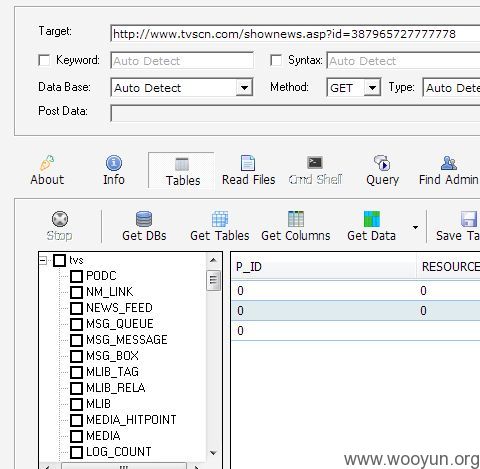Switch to the Tables tab
The width and height of the screenshot is (480, 469).
point(181,170)
